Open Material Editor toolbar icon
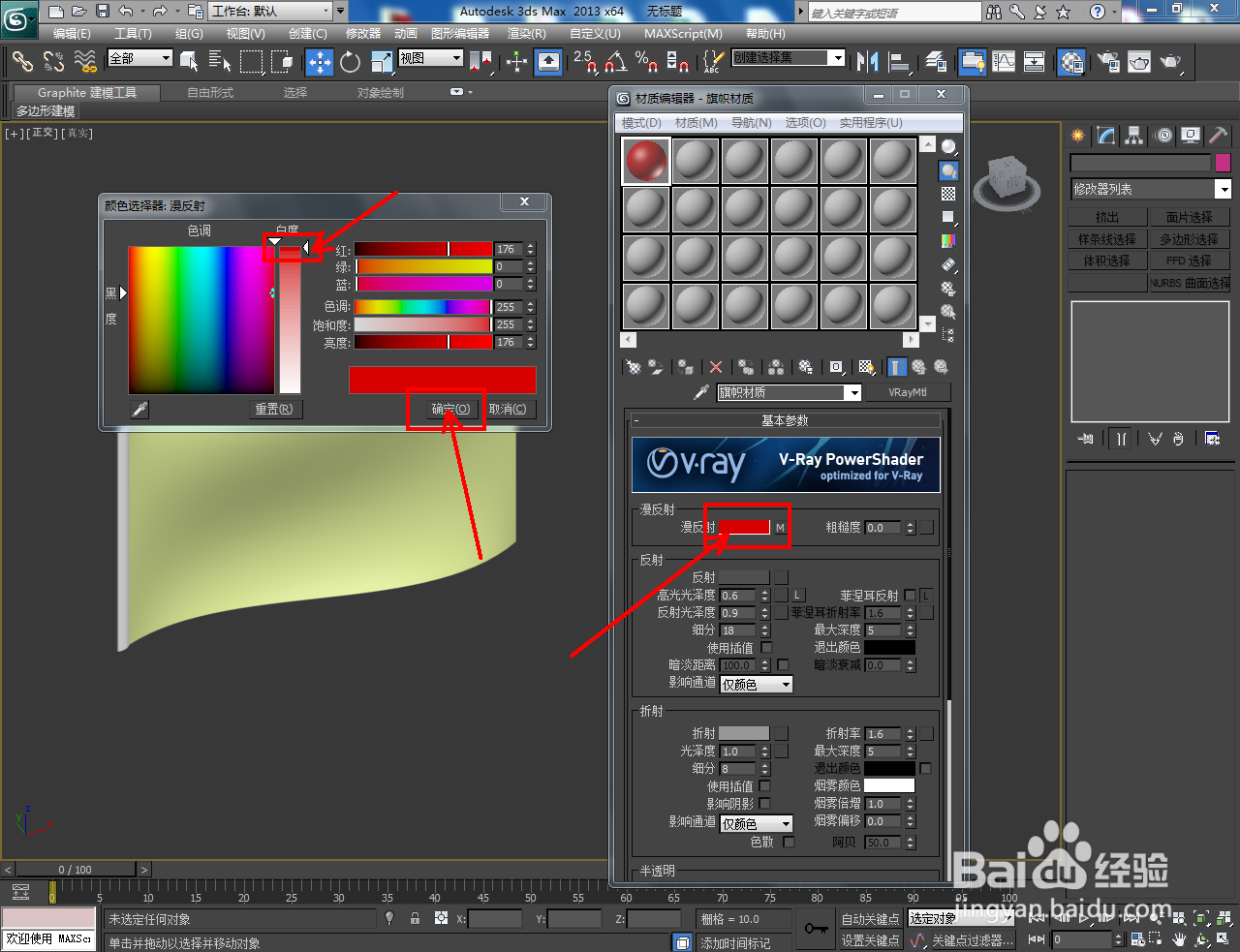The height and width of the screenshot is (952, 1240). click(1070, 62)
